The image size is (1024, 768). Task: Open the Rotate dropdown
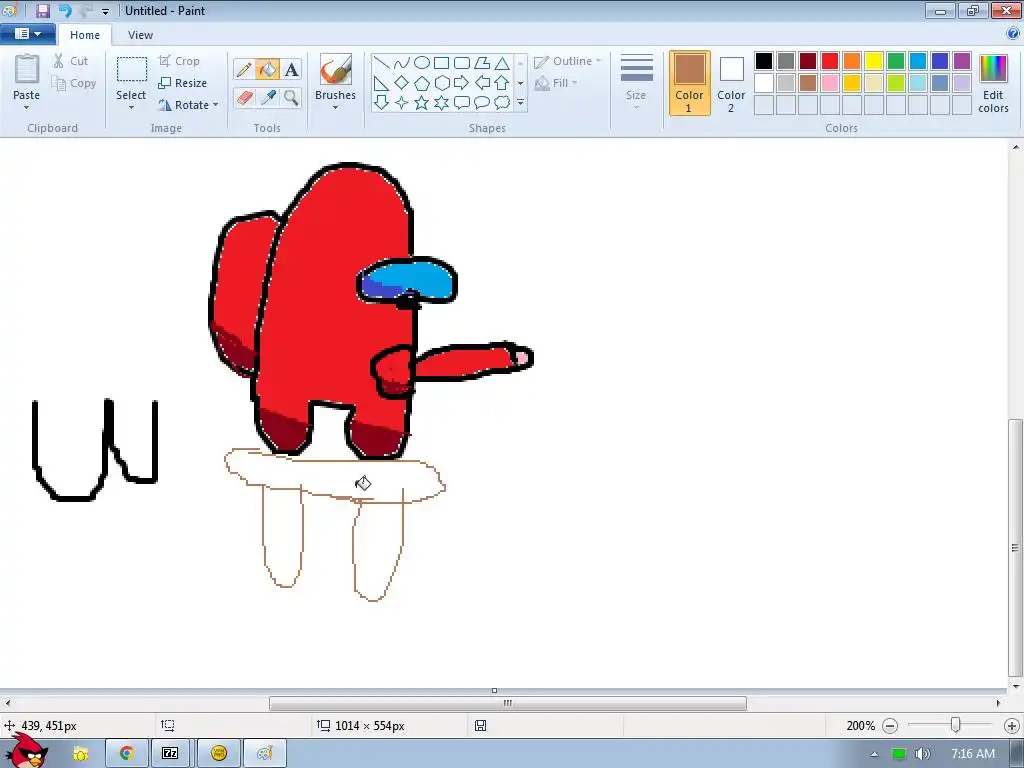click(189, 104)
